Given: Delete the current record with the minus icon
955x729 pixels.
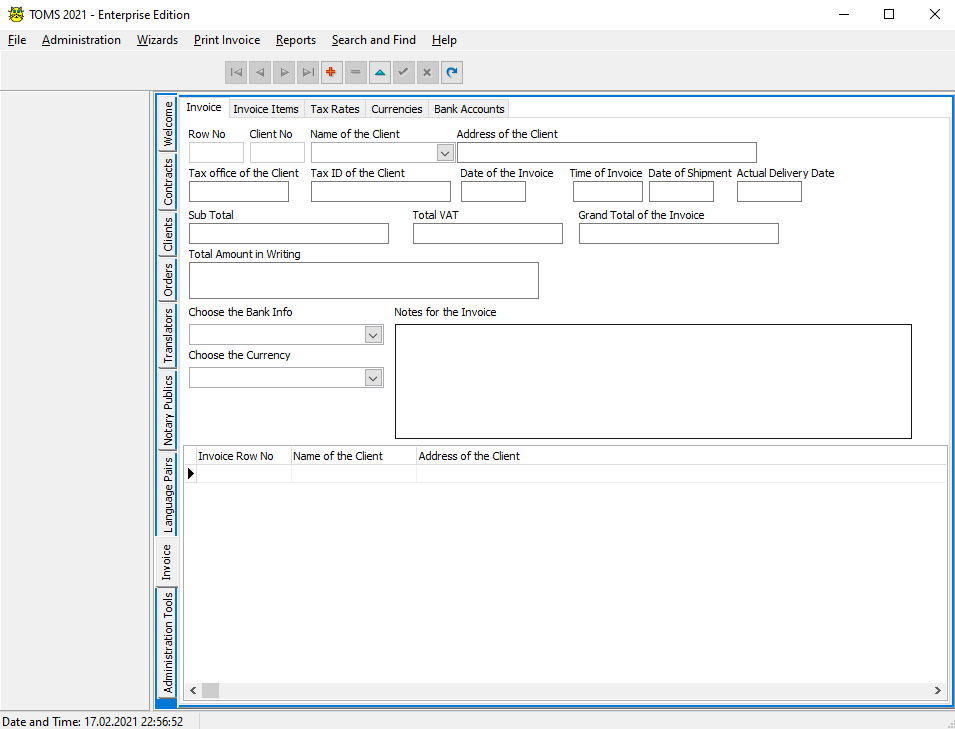Looking at the screenshot, I should pos(355,72).
